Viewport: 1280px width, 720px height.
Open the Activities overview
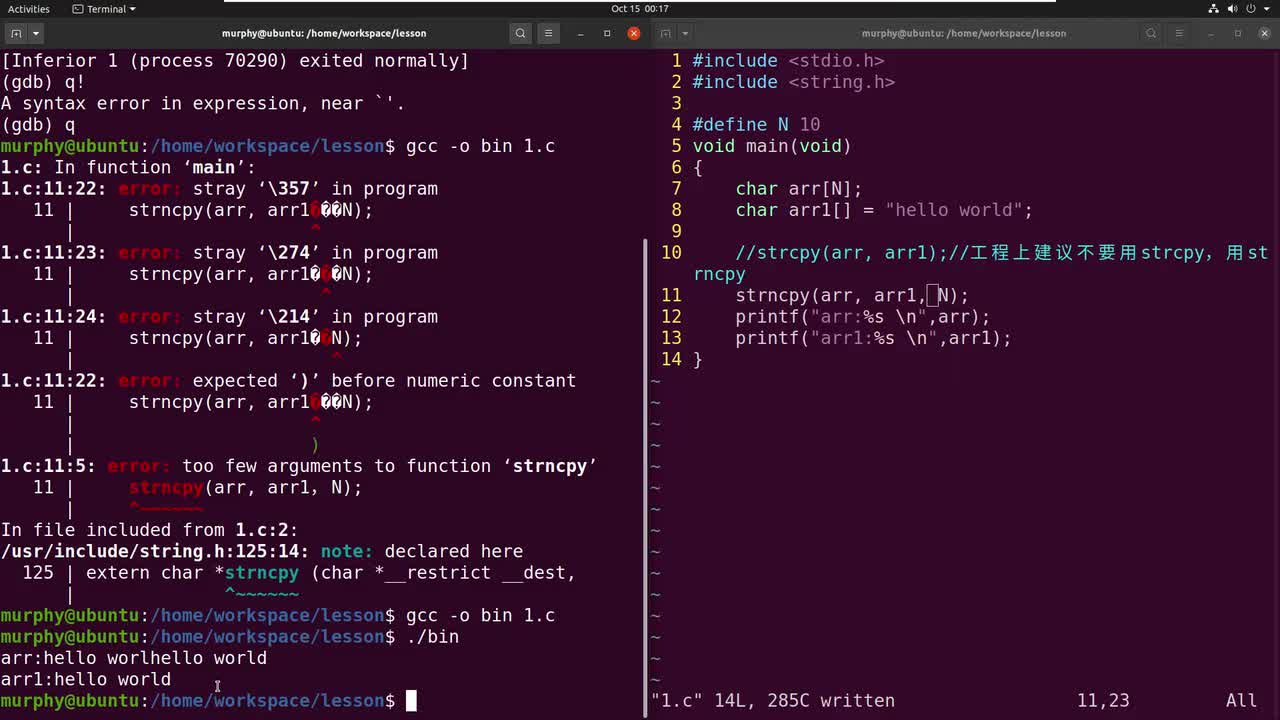(x=29, y=9)
